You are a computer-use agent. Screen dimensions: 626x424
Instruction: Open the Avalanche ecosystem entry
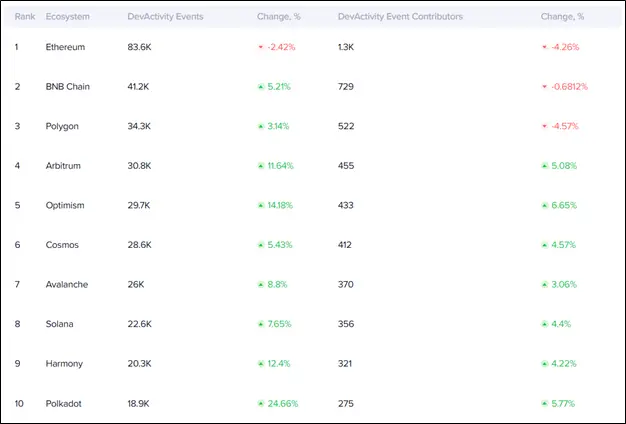(x=67, y=284)
